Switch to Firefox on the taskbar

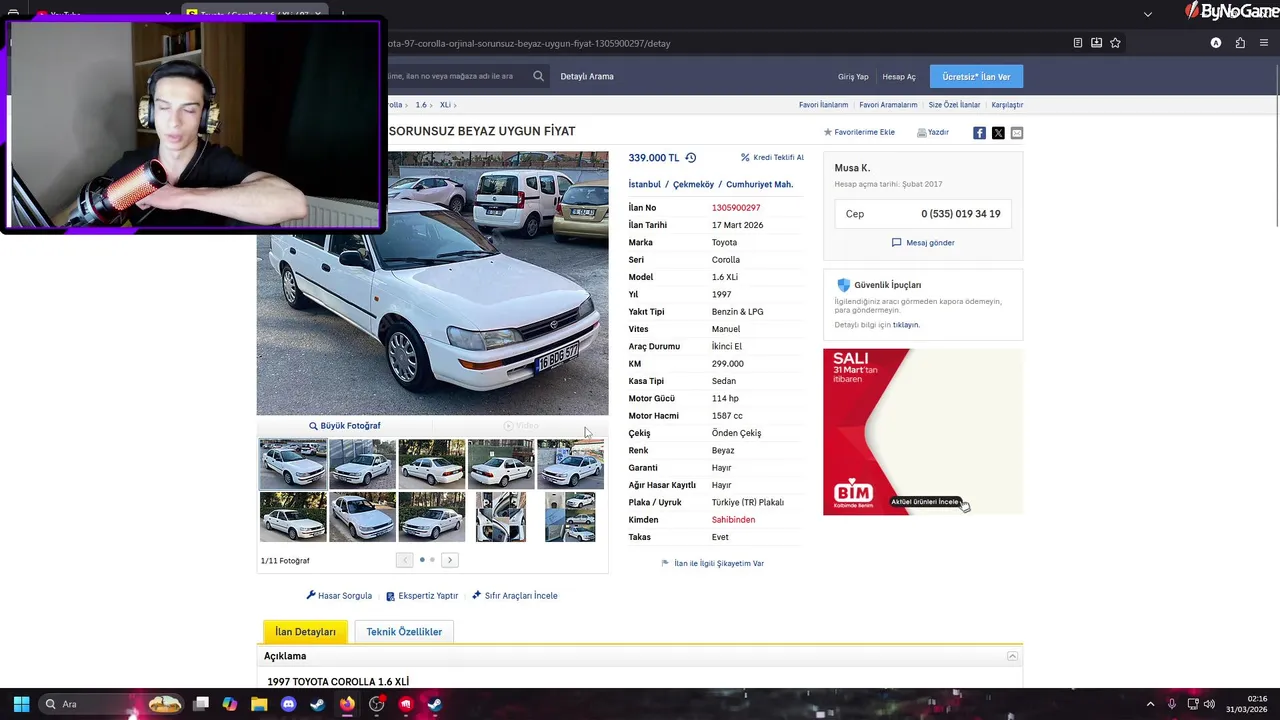click(x=347, y=704)
